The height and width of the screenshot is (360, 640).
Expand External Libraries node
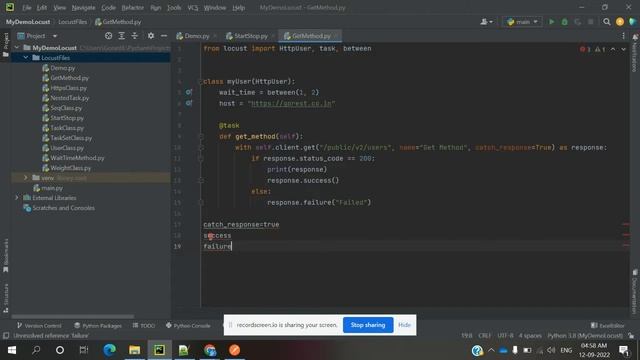(x=17, y=198)
